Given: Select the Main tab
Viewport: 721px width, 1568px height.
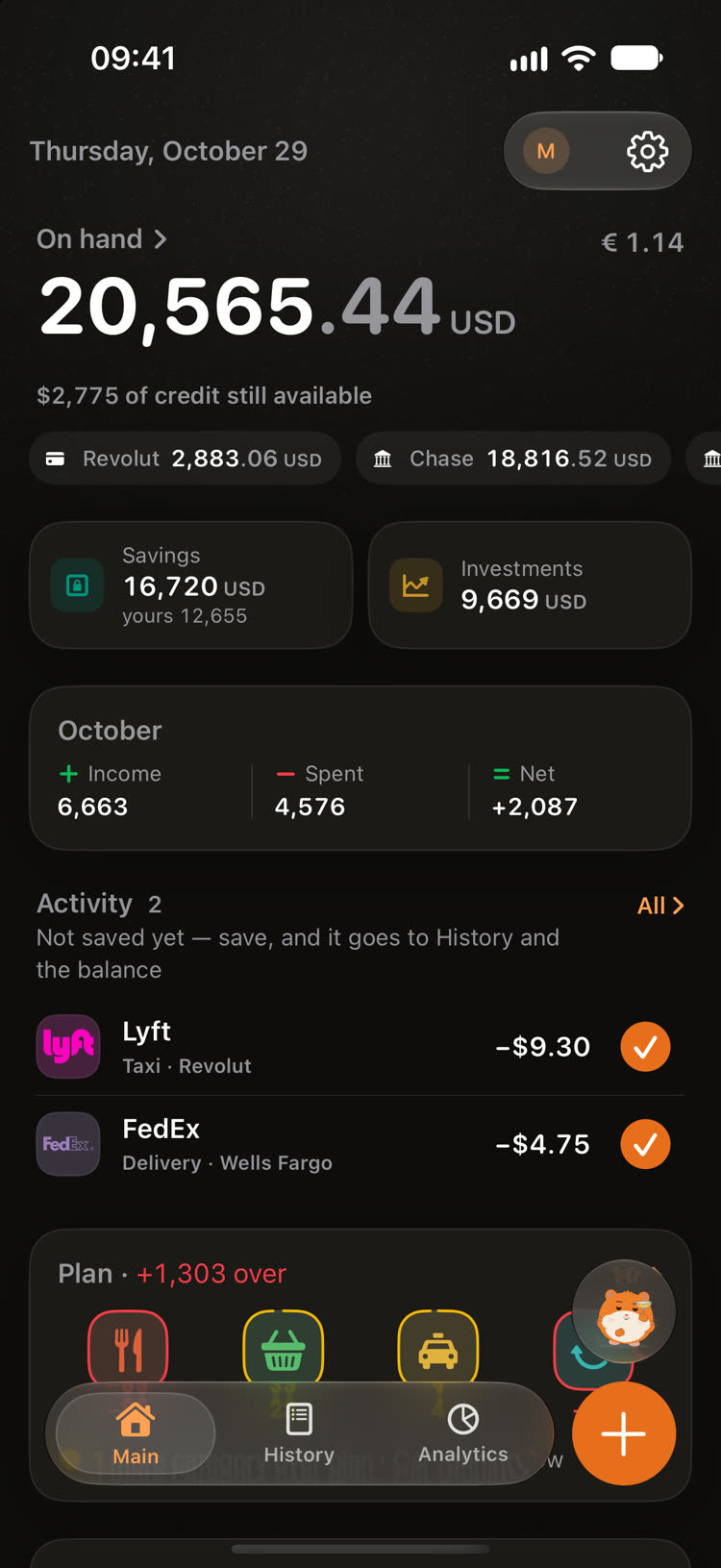Looking at the screenshot, I should tap(136, 1433).
